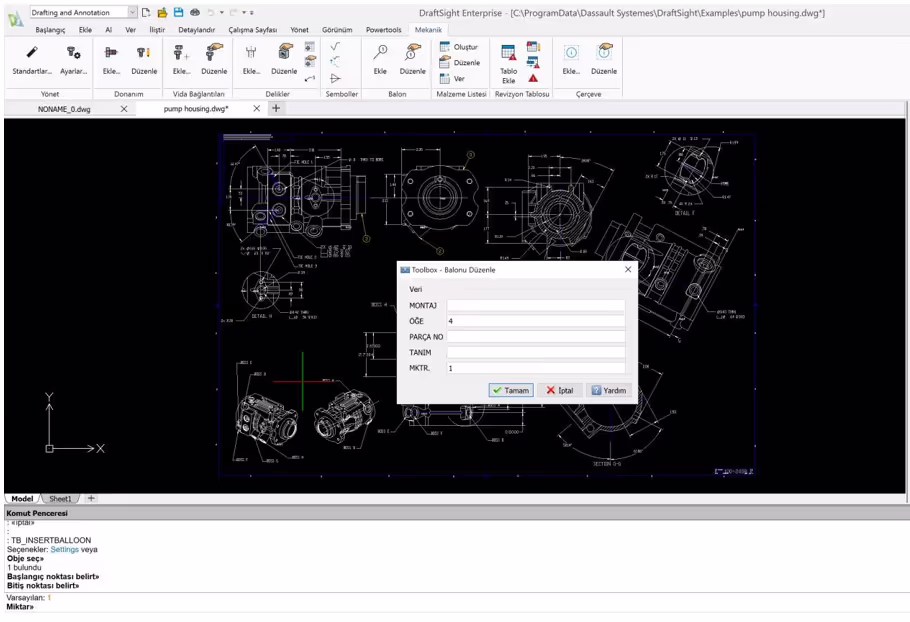910x622 pixels.
Task: Open Ayarlar settings in the Yönet panel
Action: click(74, 60)
